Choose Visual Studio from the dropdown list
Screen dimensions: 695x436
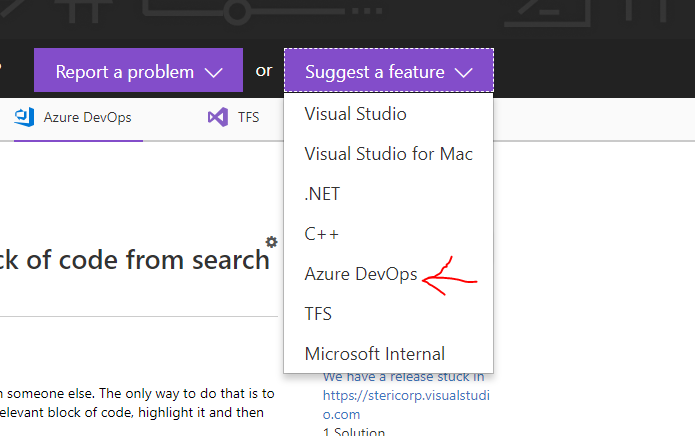[355, 114]
